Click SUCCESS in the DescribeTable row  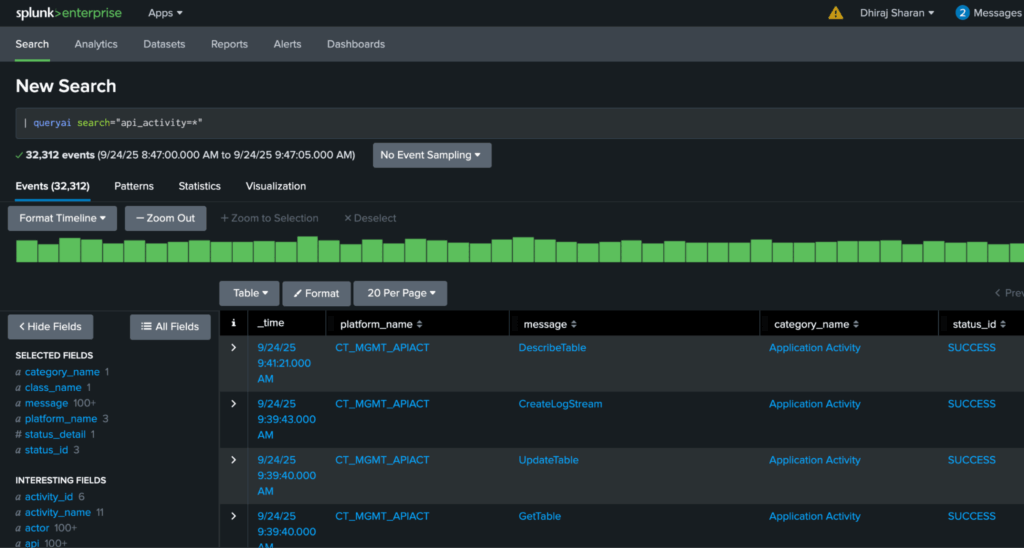click(972, 347)
